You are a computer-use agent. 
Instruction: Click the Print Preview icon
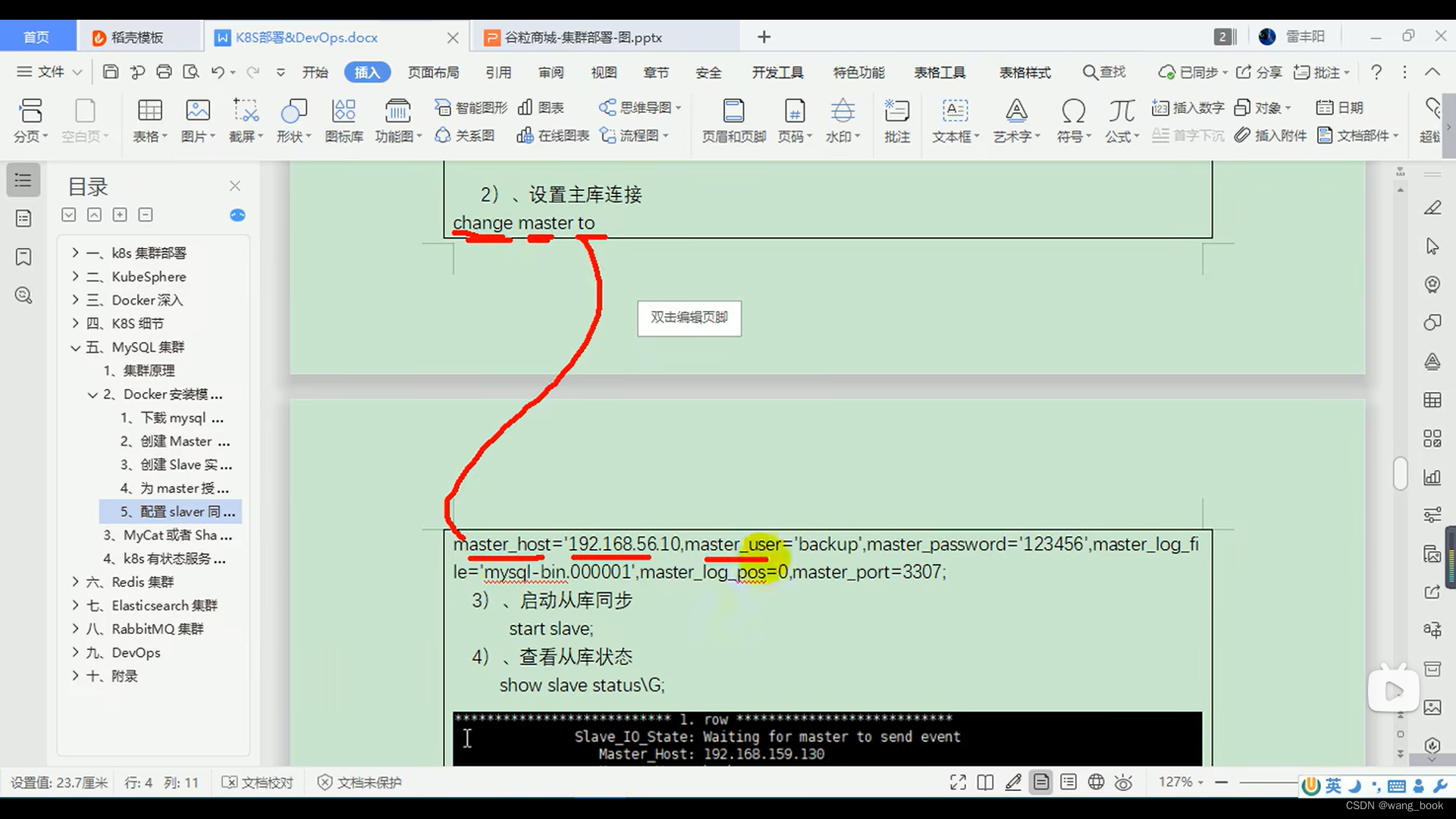(191, 72)
